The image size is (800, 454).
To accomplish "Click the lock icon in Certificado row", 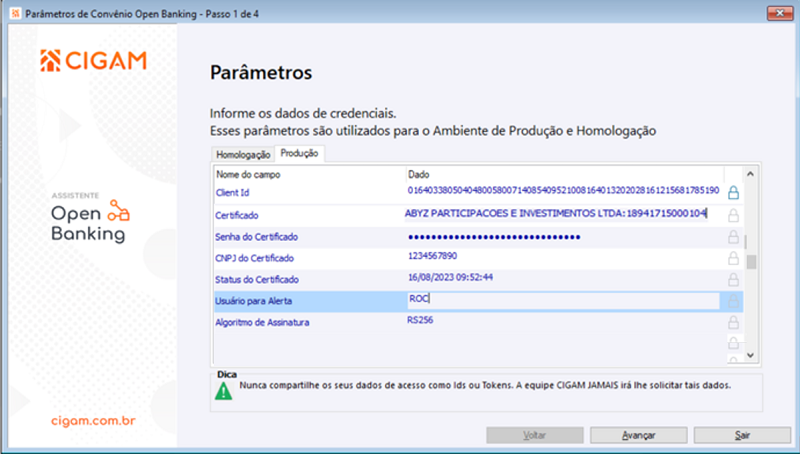I will [x=733, y=215].
